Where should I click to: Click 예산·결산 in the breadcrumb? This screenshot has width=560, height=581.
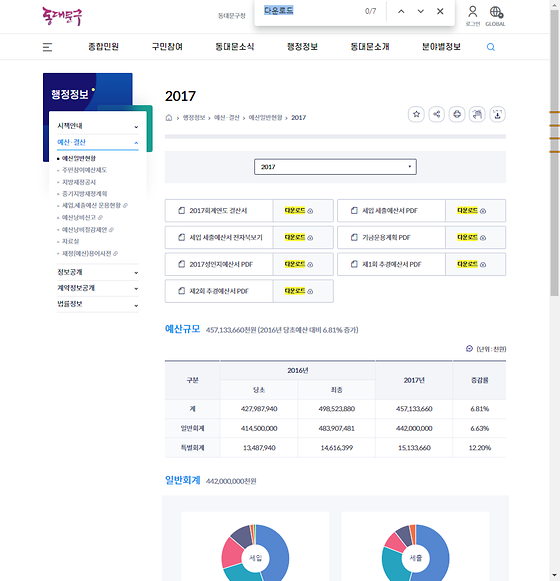point(226,117)
